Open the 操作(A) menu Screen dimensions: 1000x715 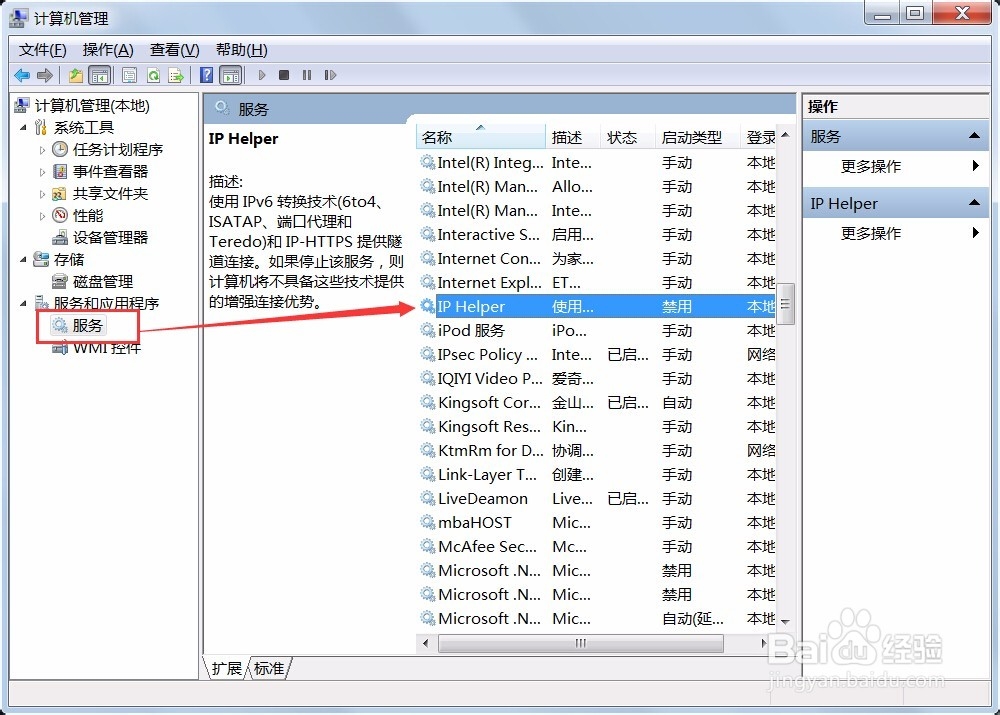click(x=107, y=49)
